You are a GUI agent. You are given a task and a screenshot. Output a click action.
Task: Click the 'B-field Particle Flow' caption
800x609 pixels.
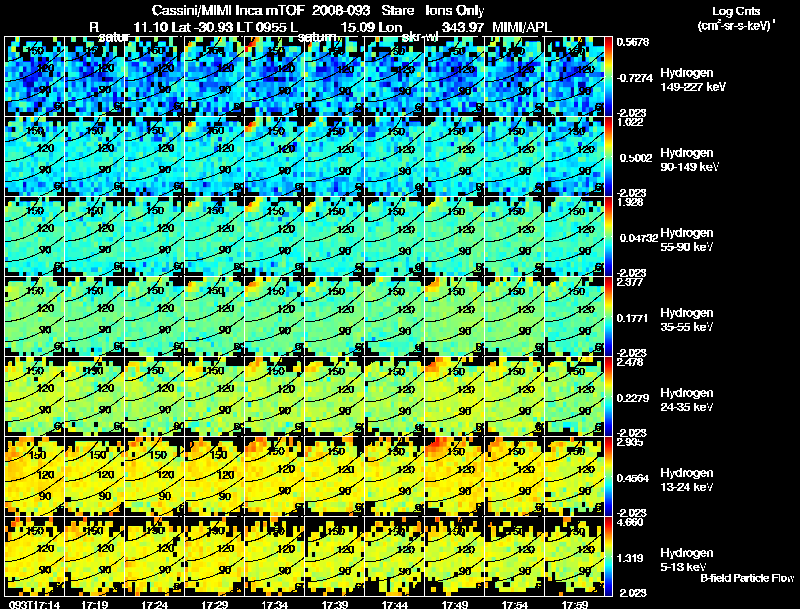coord(747,578)
